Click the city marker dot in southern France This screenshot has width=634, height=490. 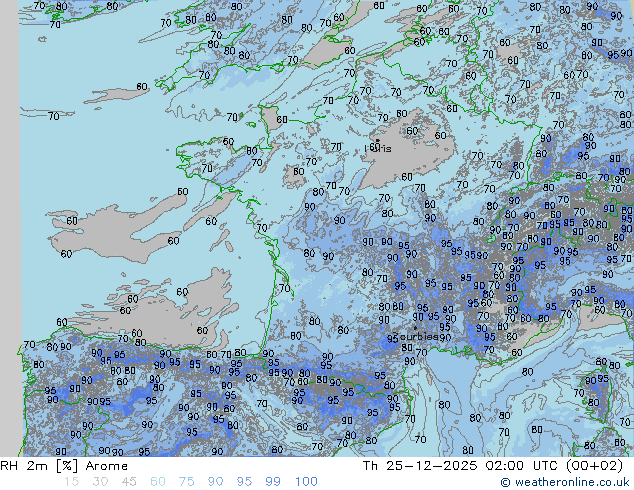[x=415, y=328]
